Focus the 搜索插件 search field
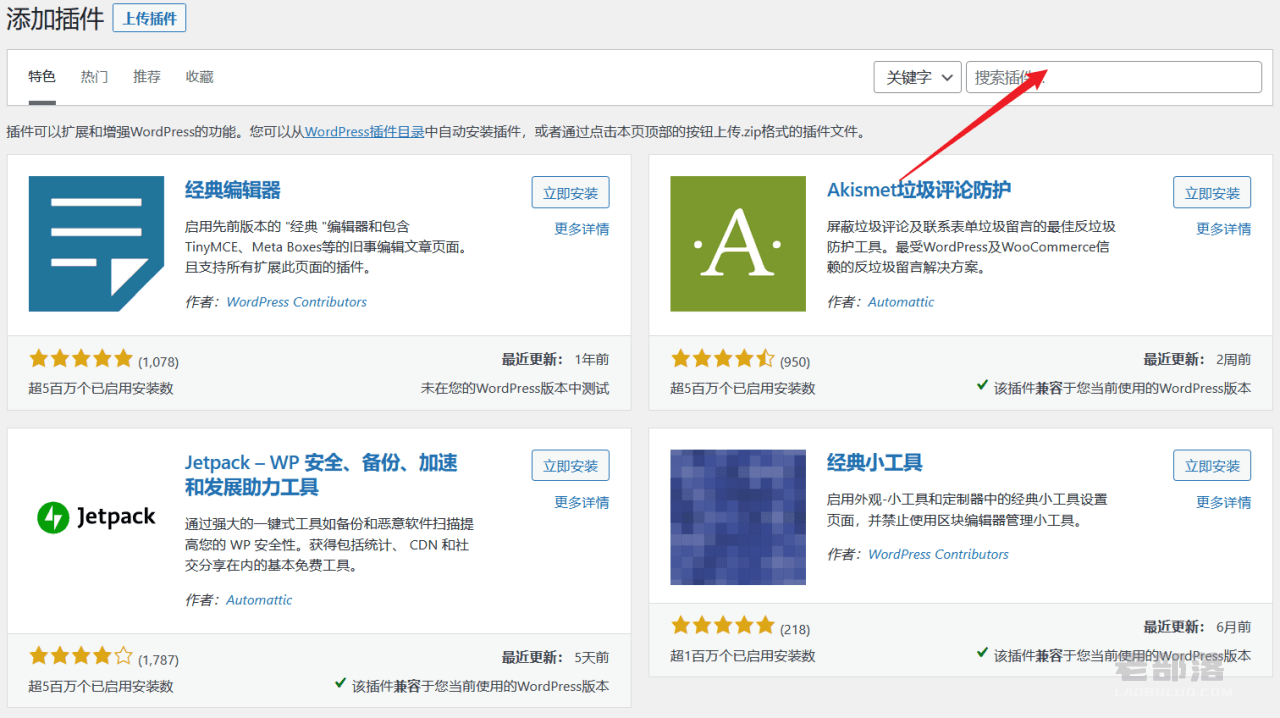The image size is (1280, 718). click(1114, 77)
